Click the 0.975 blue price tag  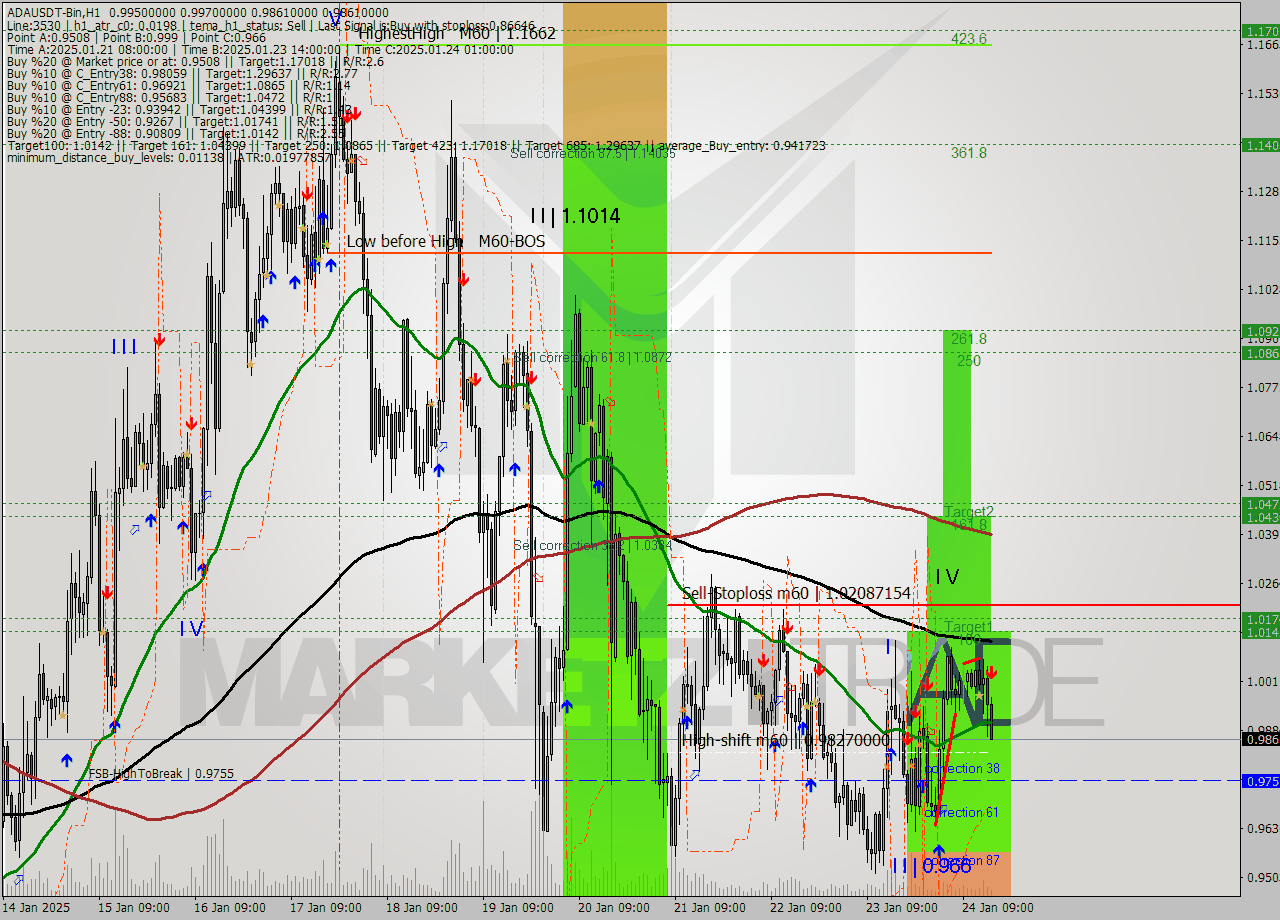tap(1260, 781)
